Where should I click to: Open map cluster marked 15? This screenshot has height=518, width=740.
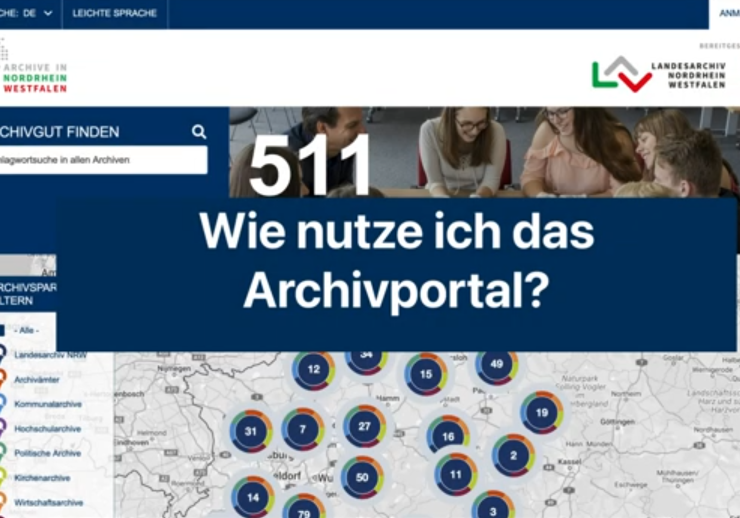click(426, 374)
